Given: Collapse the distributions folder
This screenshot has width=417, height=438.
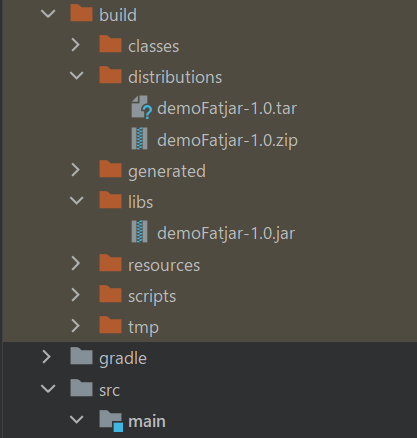Looking at the screenshot, I should coord(77,76).
